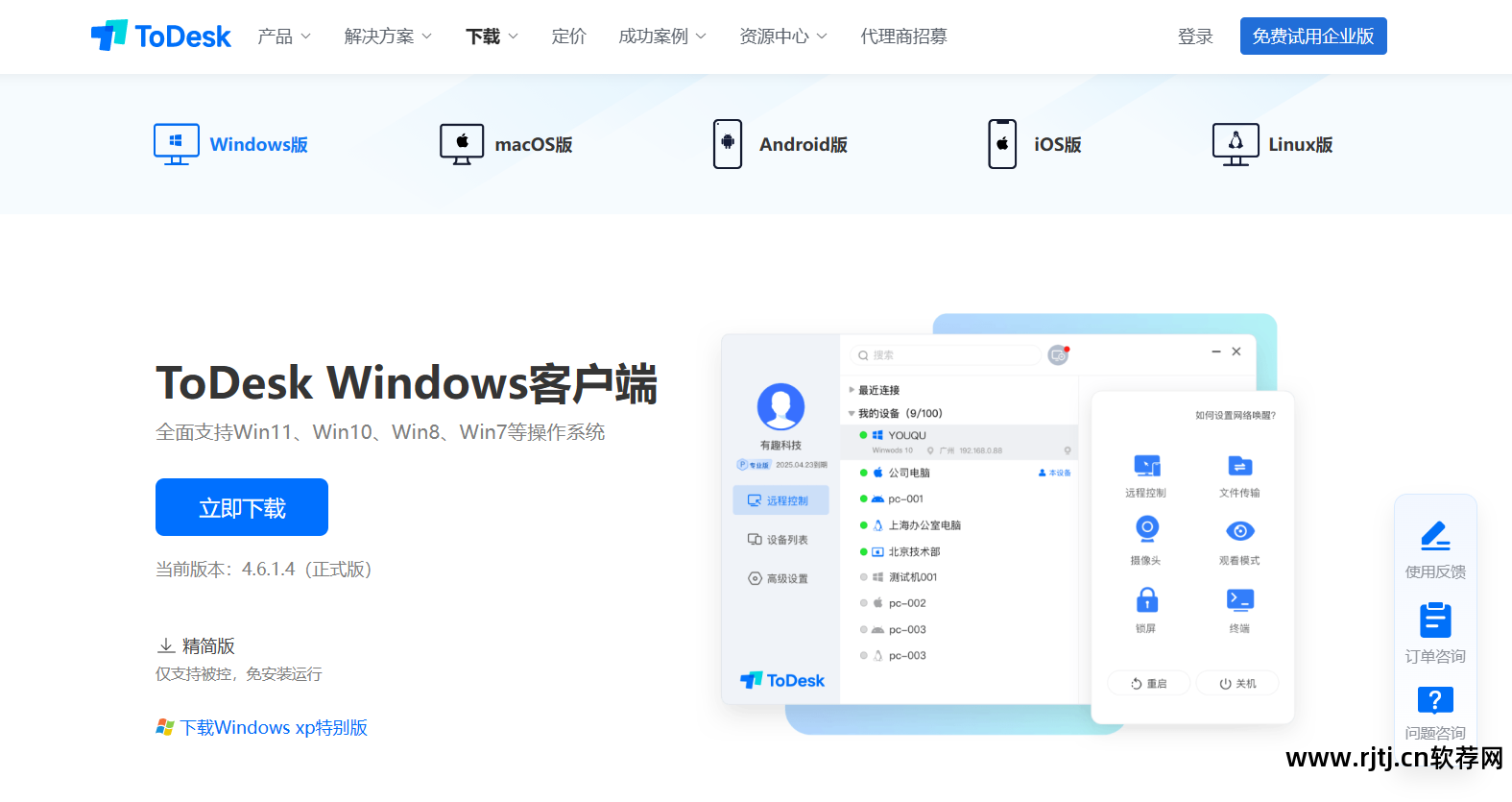
Task: Click the 专业版 badge under the profile
Action: pos(754,465)
